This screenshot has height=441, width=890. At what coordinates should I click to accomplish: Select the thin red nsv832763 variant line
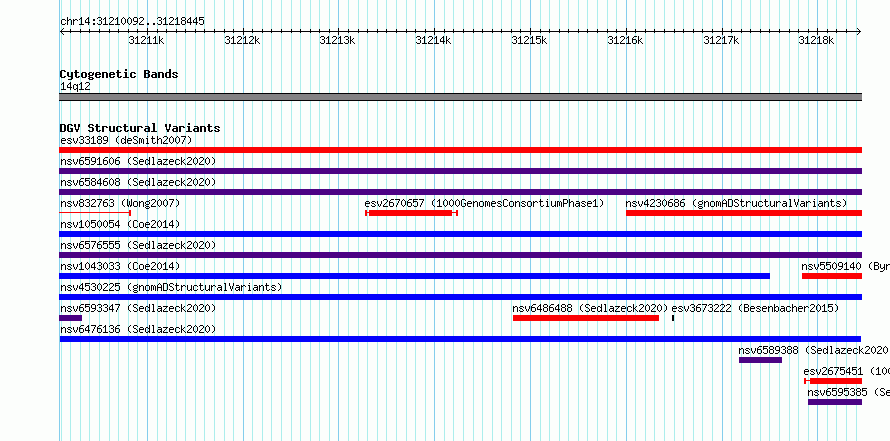(95, 213)
